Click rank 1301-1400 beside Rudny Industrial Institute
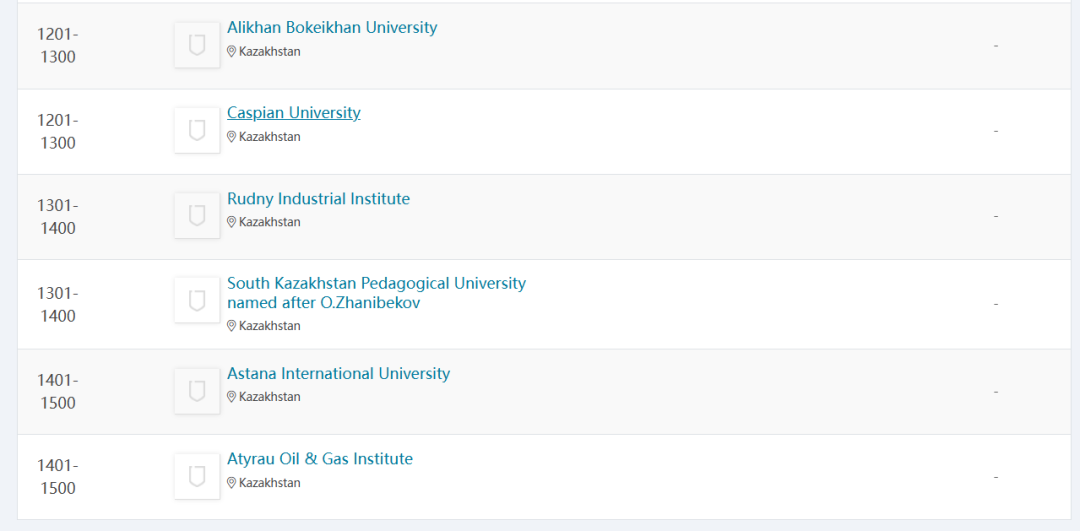Viewport: 1080px width, 531px height. [58, 216]
